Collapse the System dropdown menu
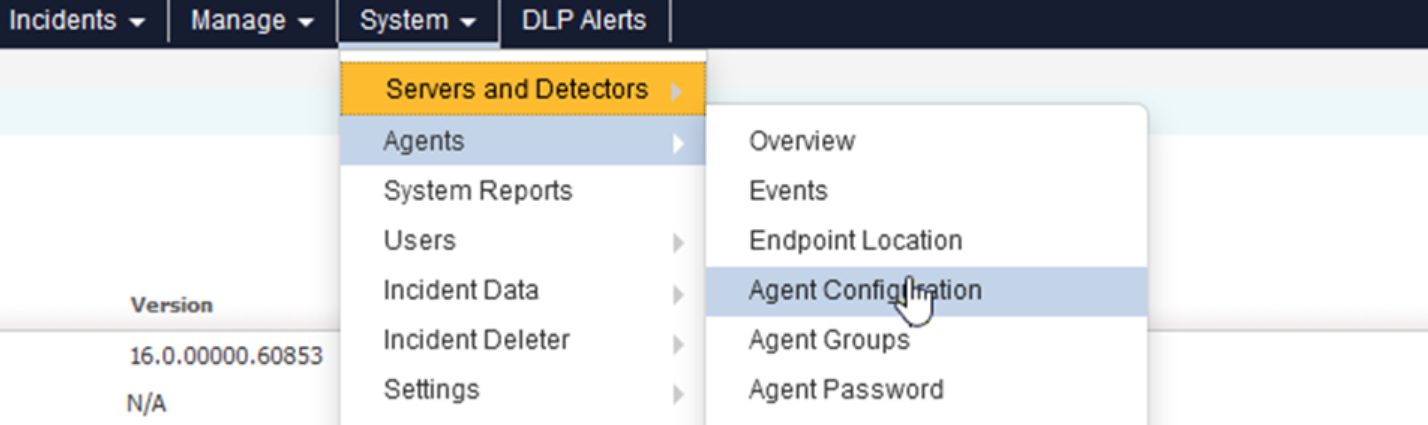Image resolution: width=1428 pixels, height=425 pixels. 418,21
